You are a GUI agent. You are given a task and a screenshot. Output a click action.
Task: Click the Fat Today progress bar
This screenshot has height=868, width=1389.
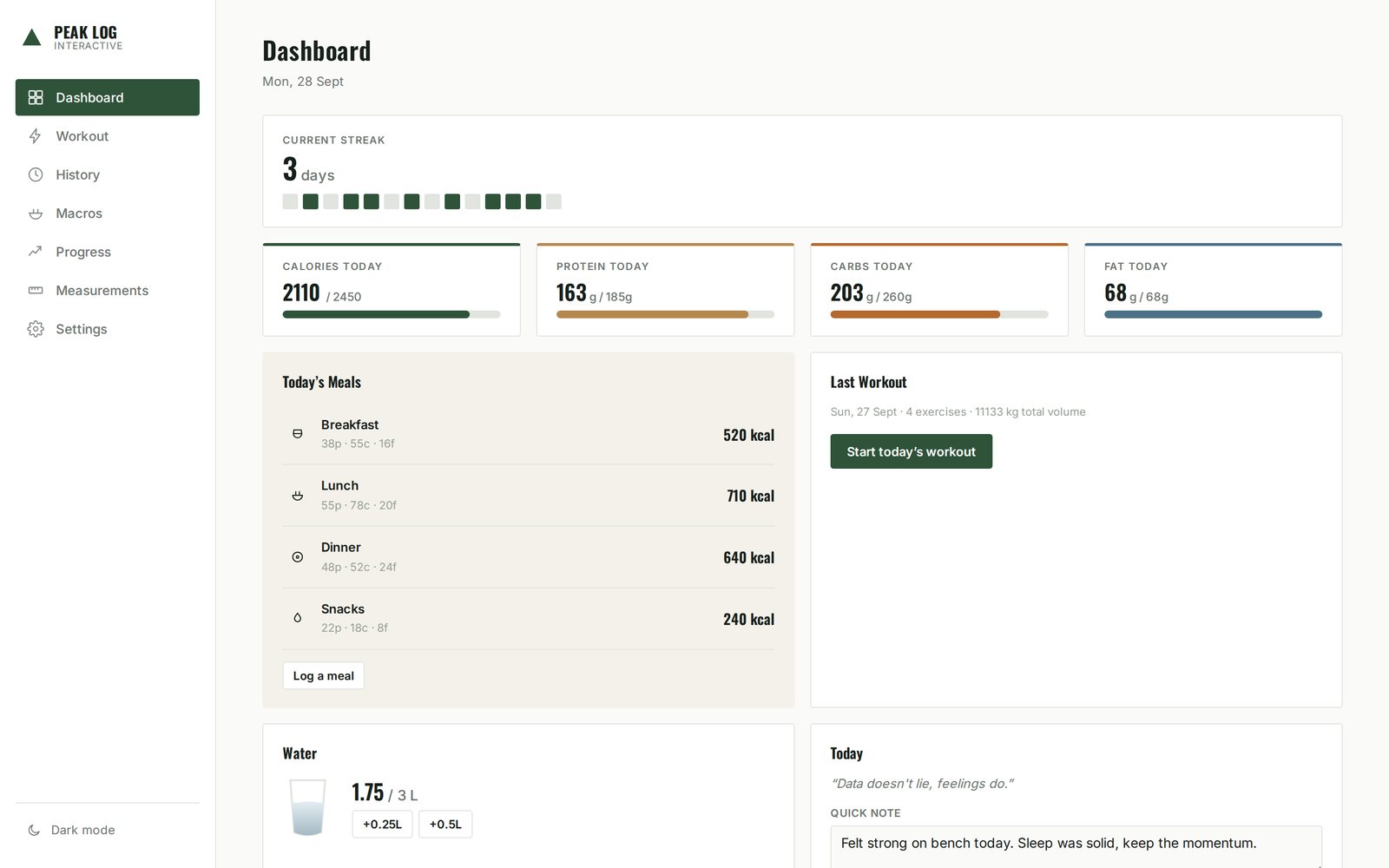(x=1213, y=314)
